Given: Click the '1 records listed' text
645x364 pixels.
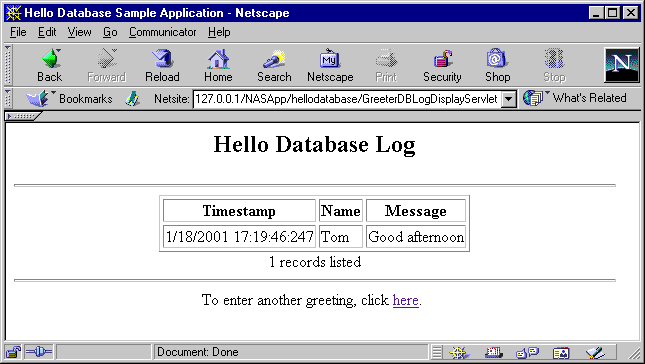Looking at the screenshot, I should [x=315, y=262].
